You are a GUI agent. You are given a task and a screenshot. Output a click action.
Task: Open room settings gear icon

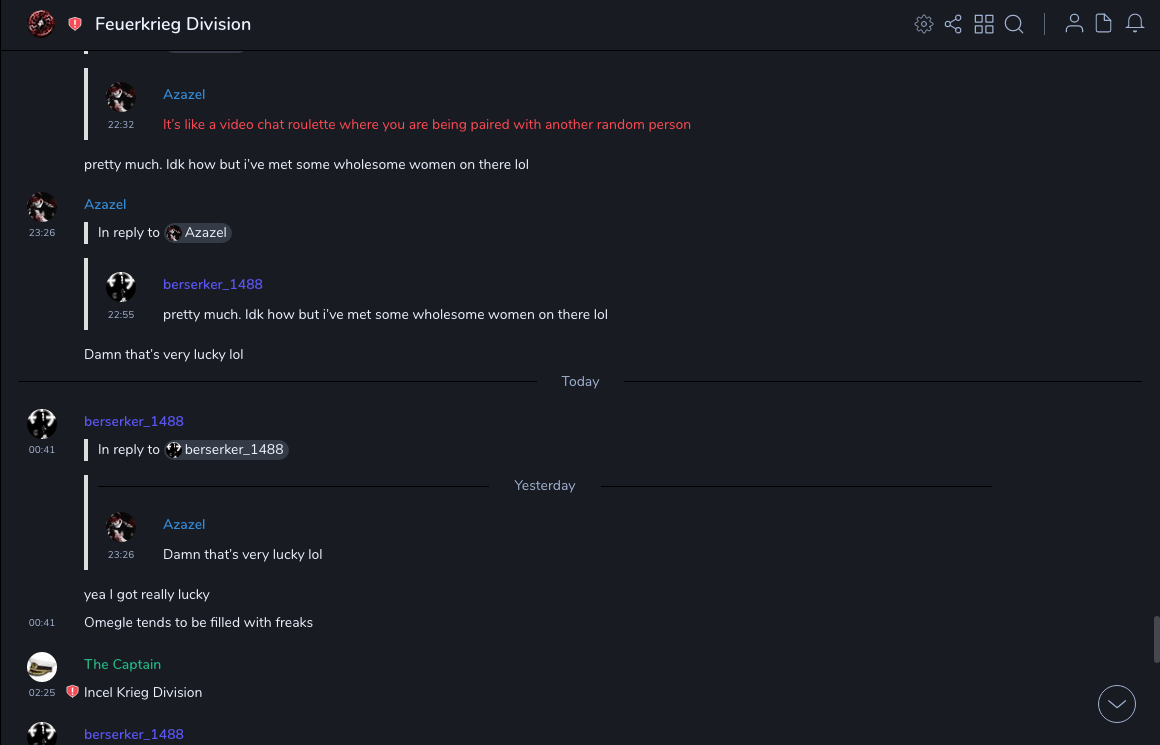[924, 24]
